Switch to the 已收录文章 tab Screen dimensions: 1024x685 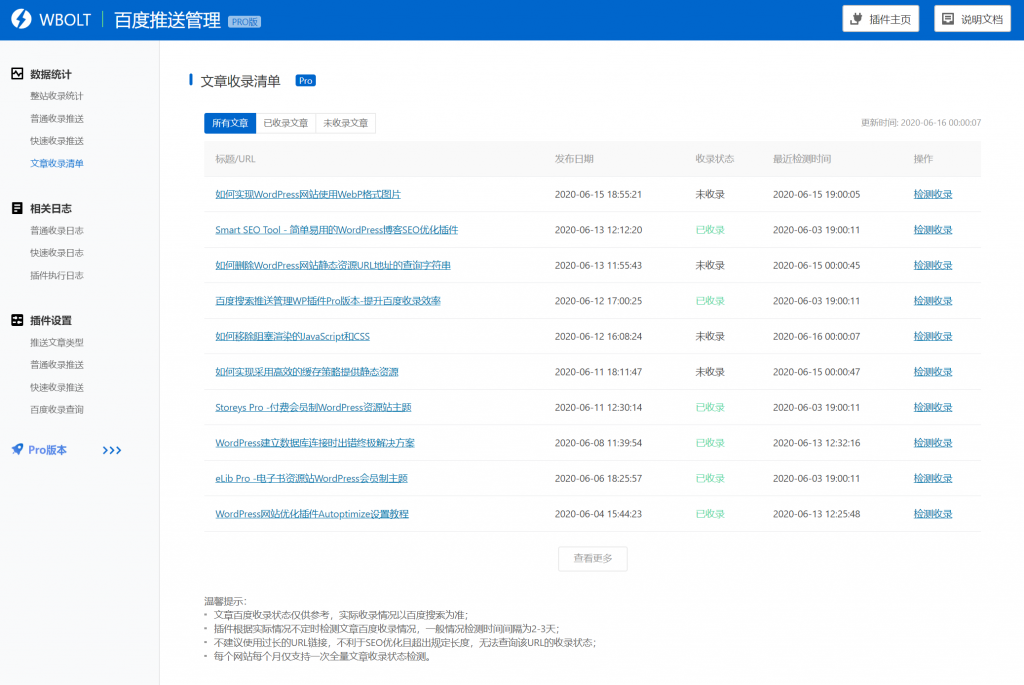click(x=288, y=123)
